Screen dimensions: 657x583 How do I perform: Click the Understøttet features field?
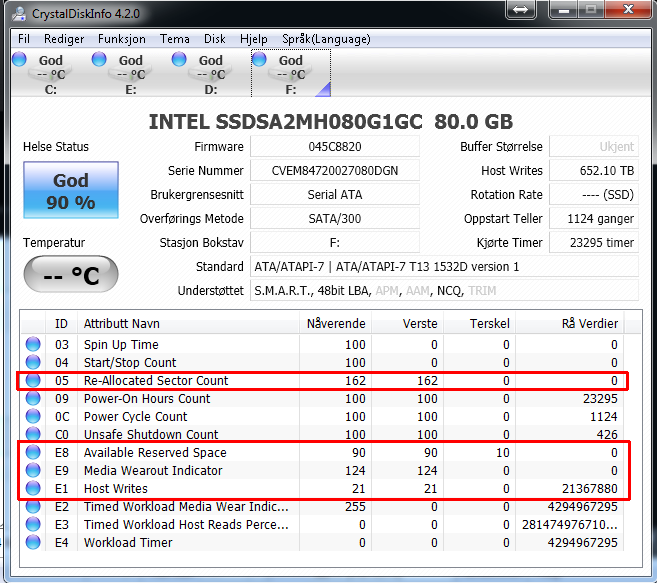pos(445,290)
